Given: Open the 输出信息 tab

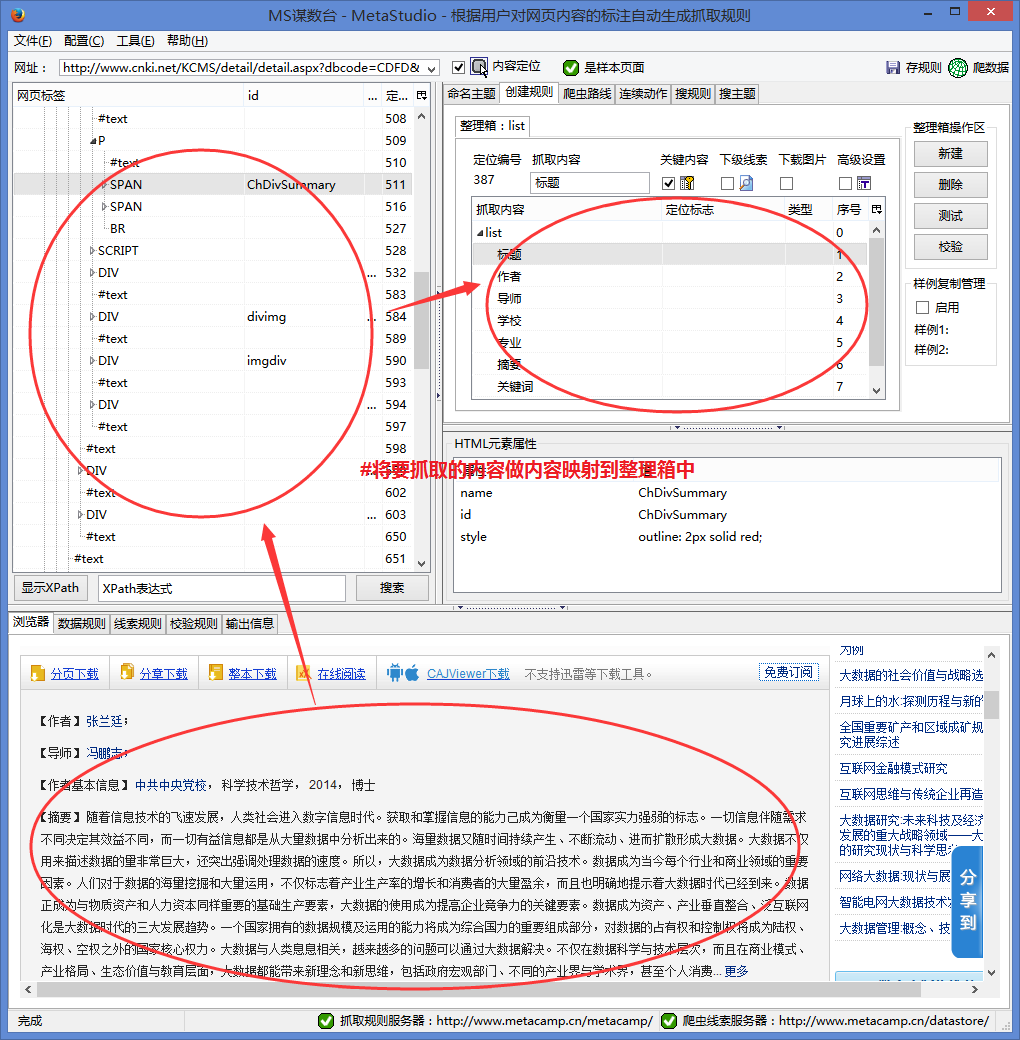Looking at the screenshot, I should (250, 623).
